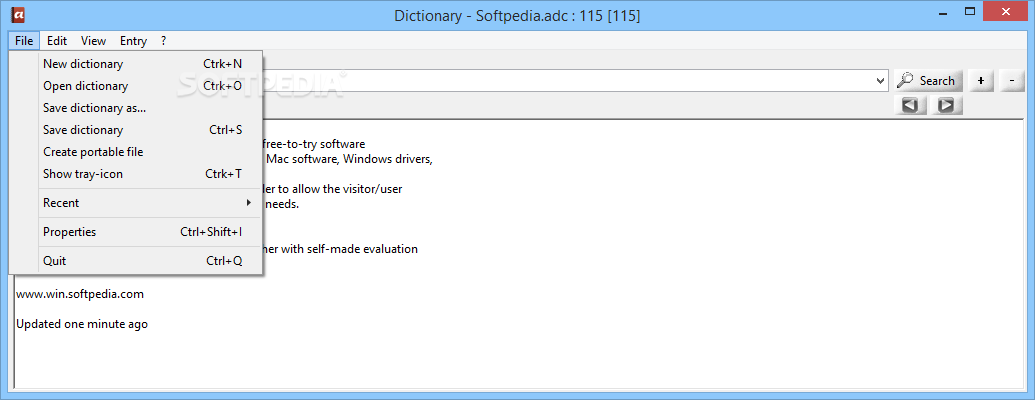
Task: Go to the next entry arrow
Action: [x=947, y=105]
